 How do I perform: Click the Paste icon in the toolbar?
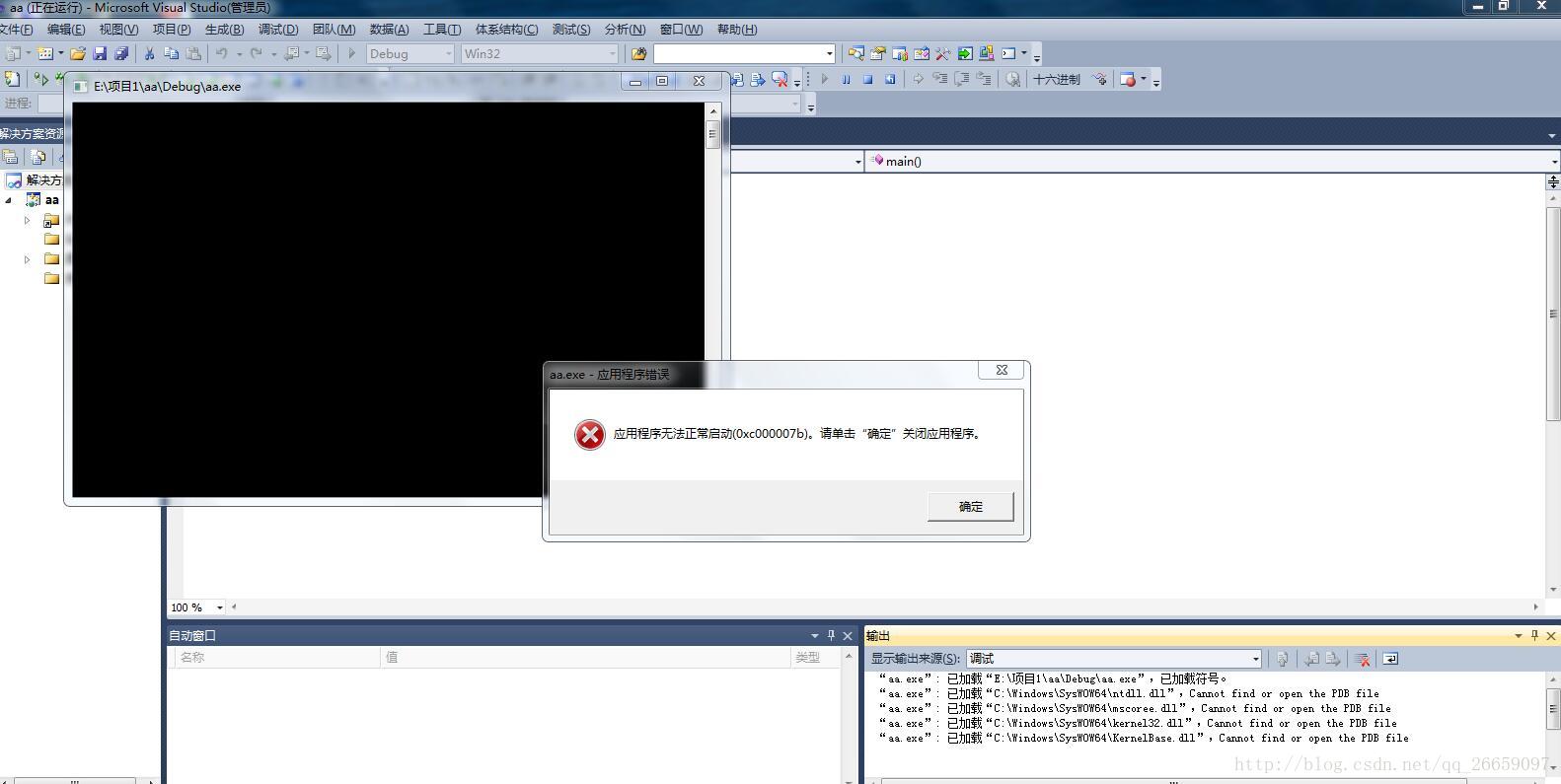coord(193,53)
